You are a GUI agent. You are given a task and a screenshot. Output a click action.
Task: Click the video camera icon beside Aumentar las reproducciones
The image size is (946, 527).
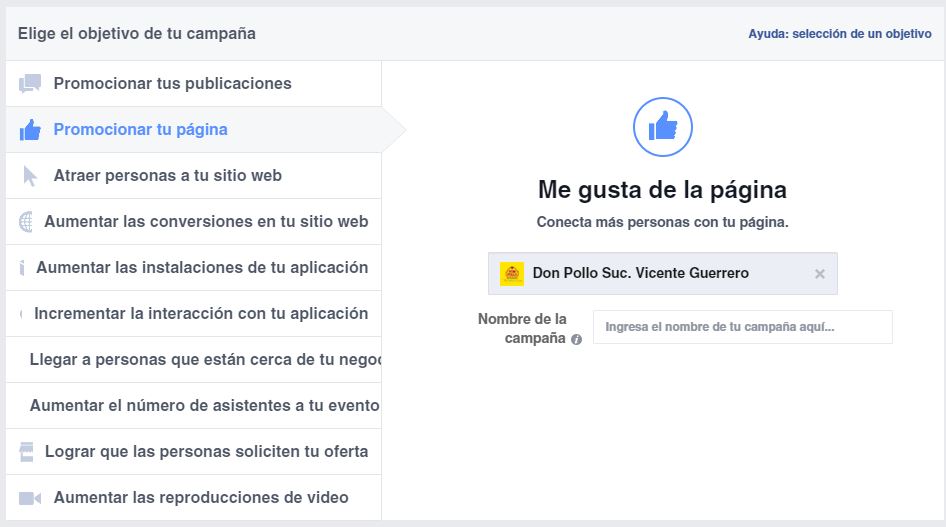coord(30,498)
